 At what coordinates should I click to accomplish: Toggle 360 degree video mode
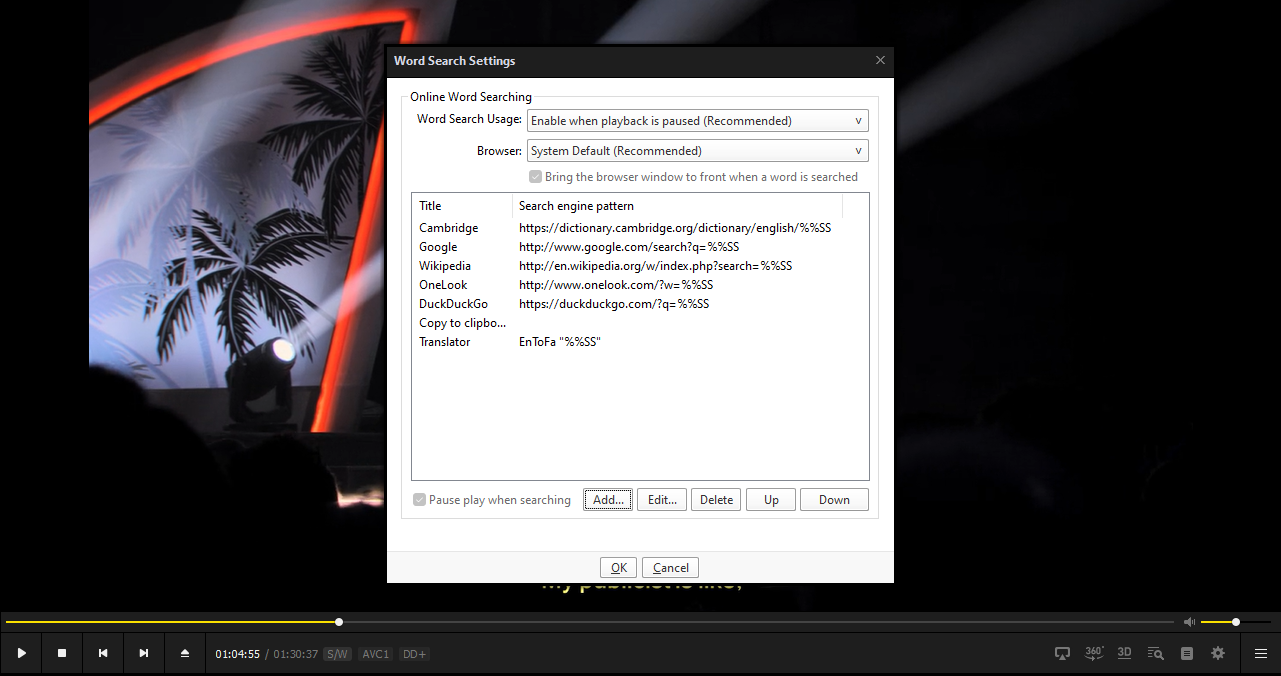pos(1094,653)
